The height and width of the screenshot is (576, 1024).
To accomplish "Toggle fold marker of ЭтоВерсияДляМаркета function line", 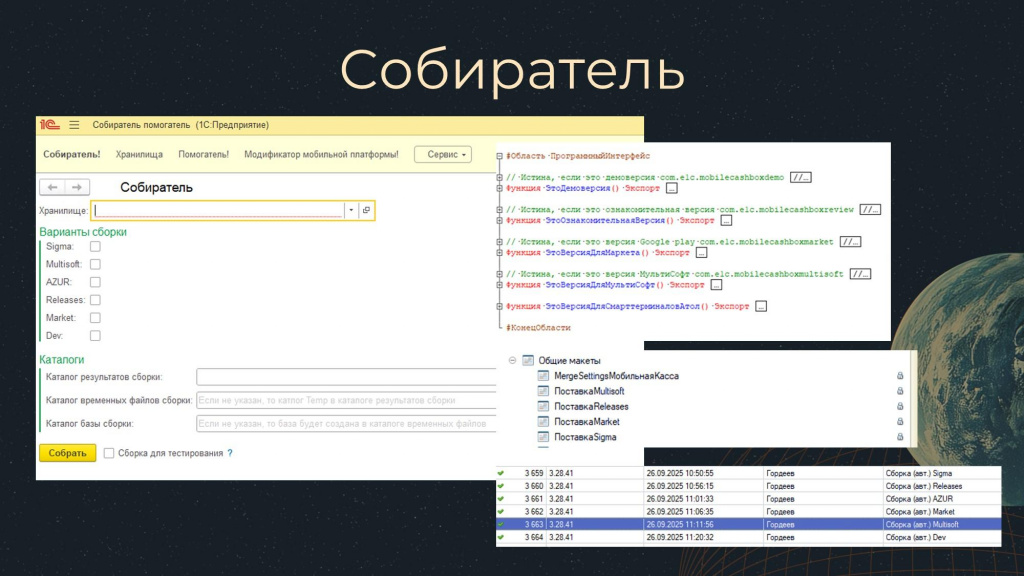I will click(500, 253).
